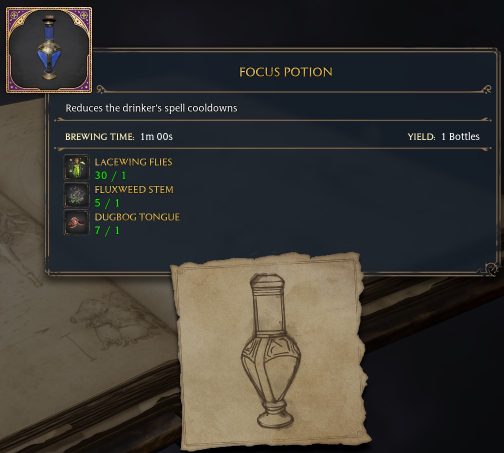Click the Fluxweed Stem label
The height and width of the screenshot is (453, 504).
click(134, 190)
